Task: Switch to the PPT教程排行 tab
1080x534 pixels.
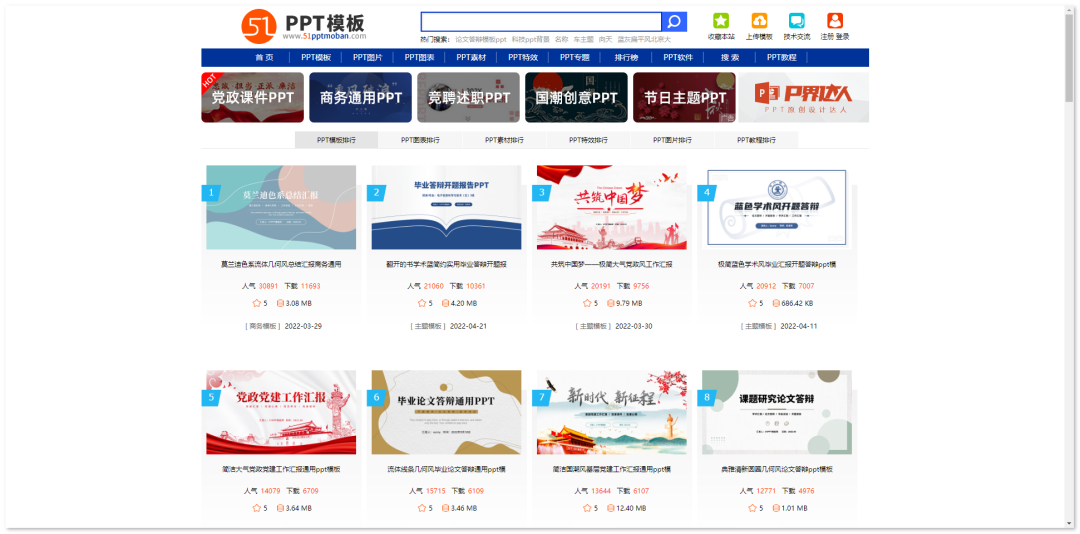Action: tap(756, 140)
